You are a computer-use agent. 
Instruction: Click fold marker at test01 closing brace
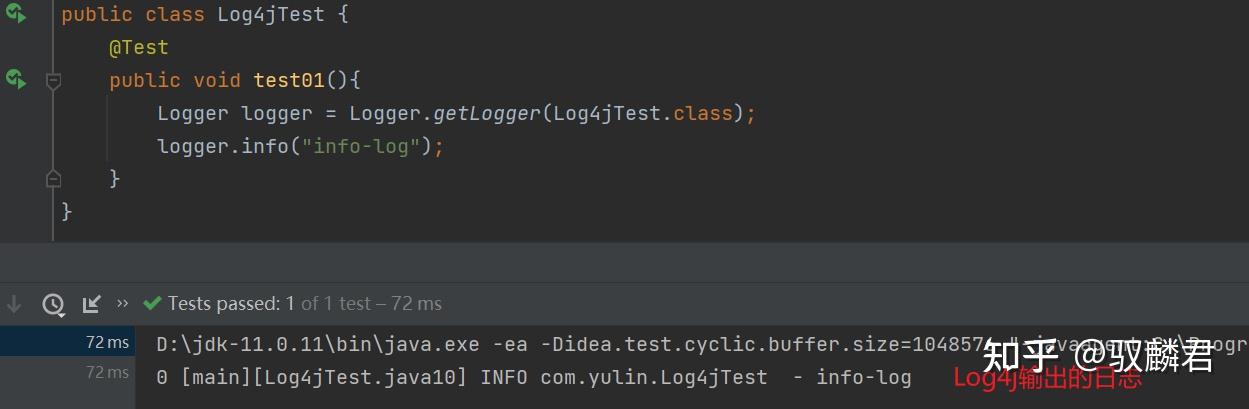pyautogui.click(x=54, y=178)
